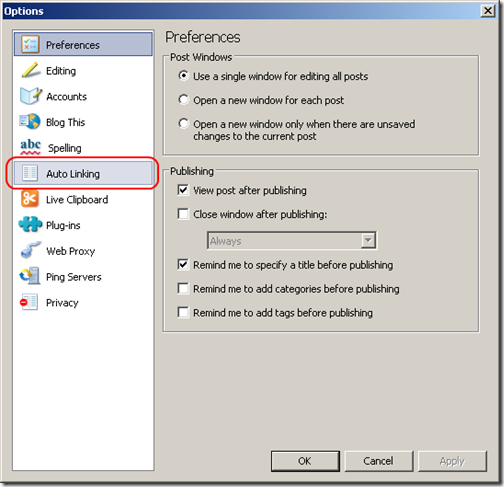
Task: Select the Spelling section
Action: pyautogui.click(x=65, y=148)
